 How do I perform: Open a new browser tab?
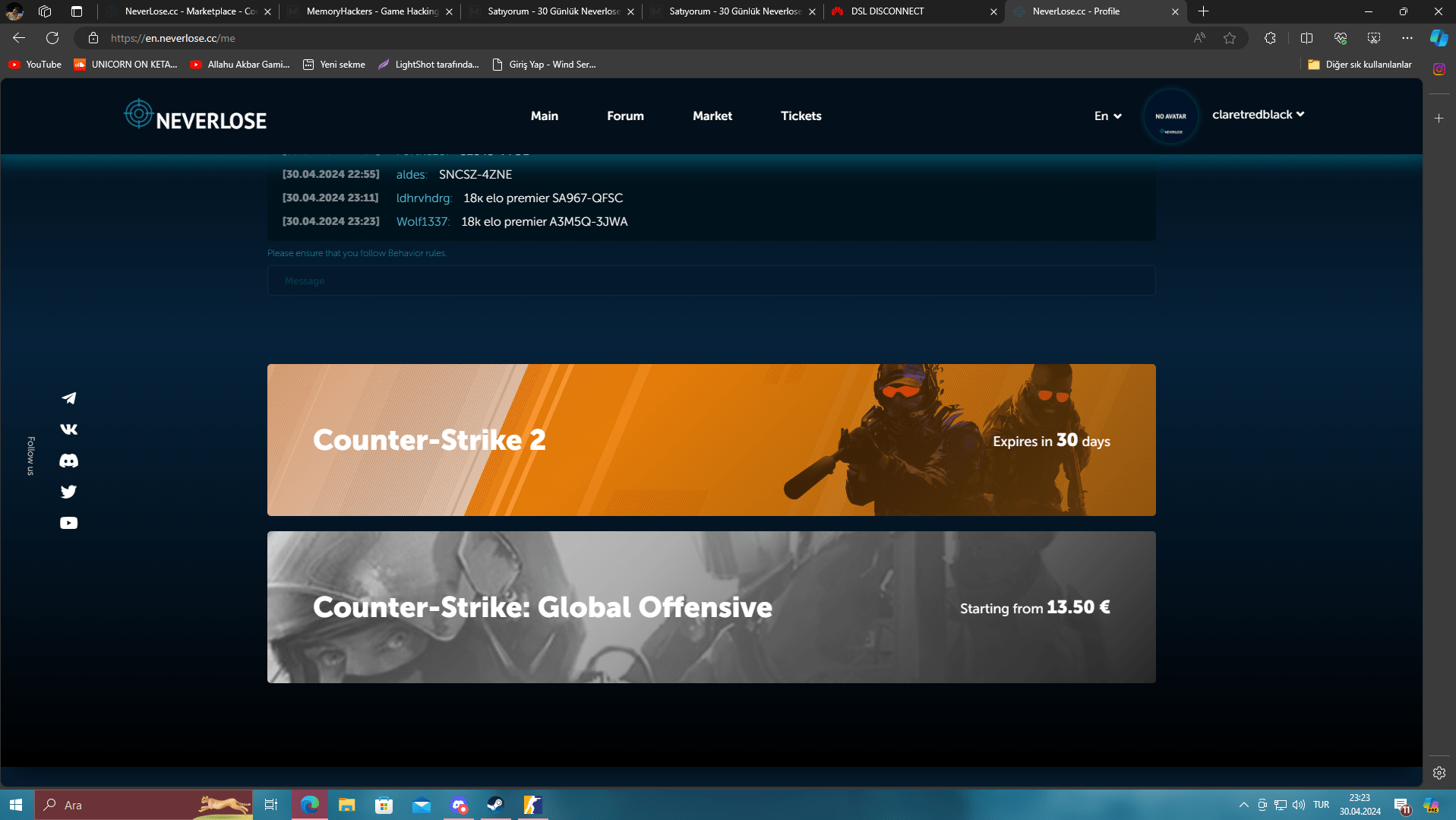(x=1203, y=11)
